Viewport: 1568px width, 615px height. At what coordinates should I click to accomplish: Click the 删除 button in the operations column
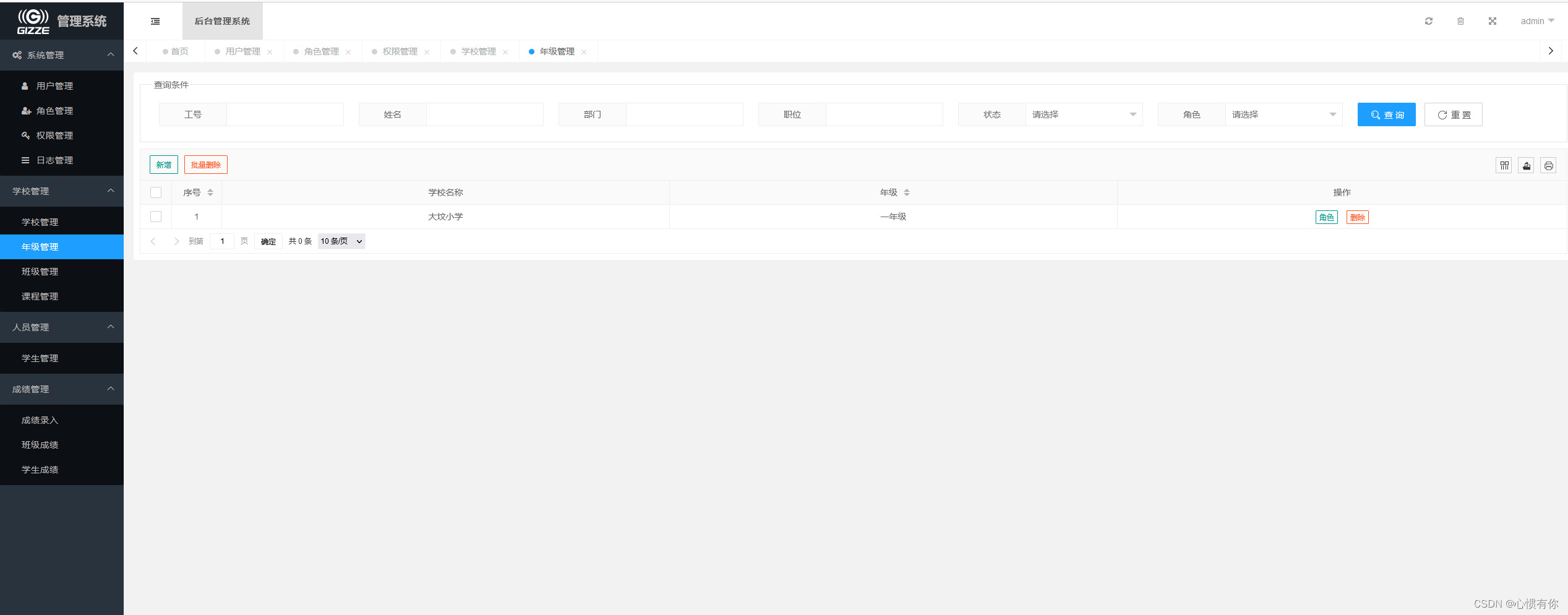click(1356, 217)
